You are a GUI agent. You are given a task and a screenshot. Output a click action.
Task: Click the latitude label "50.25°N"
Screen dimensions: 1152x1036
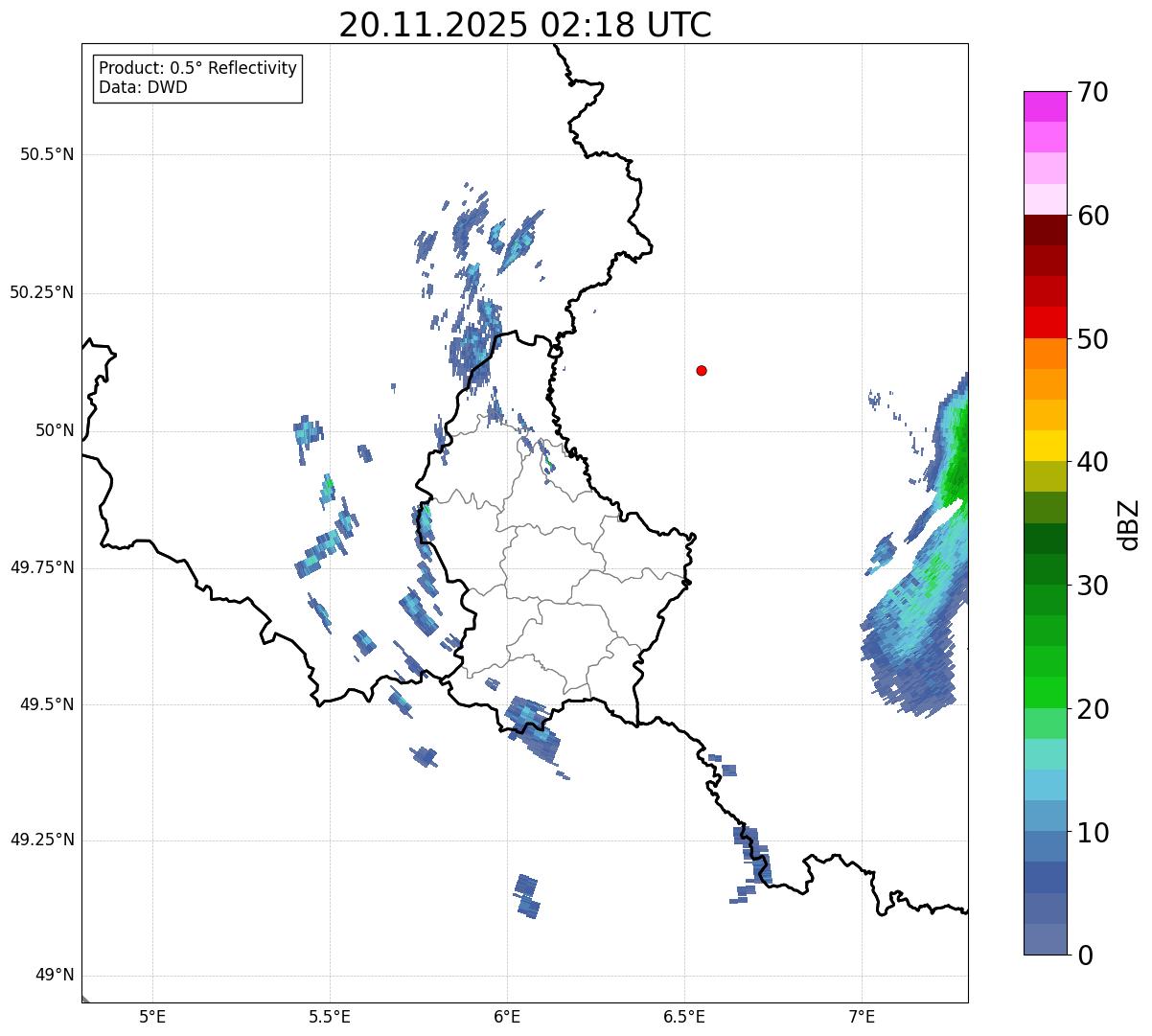42,292
